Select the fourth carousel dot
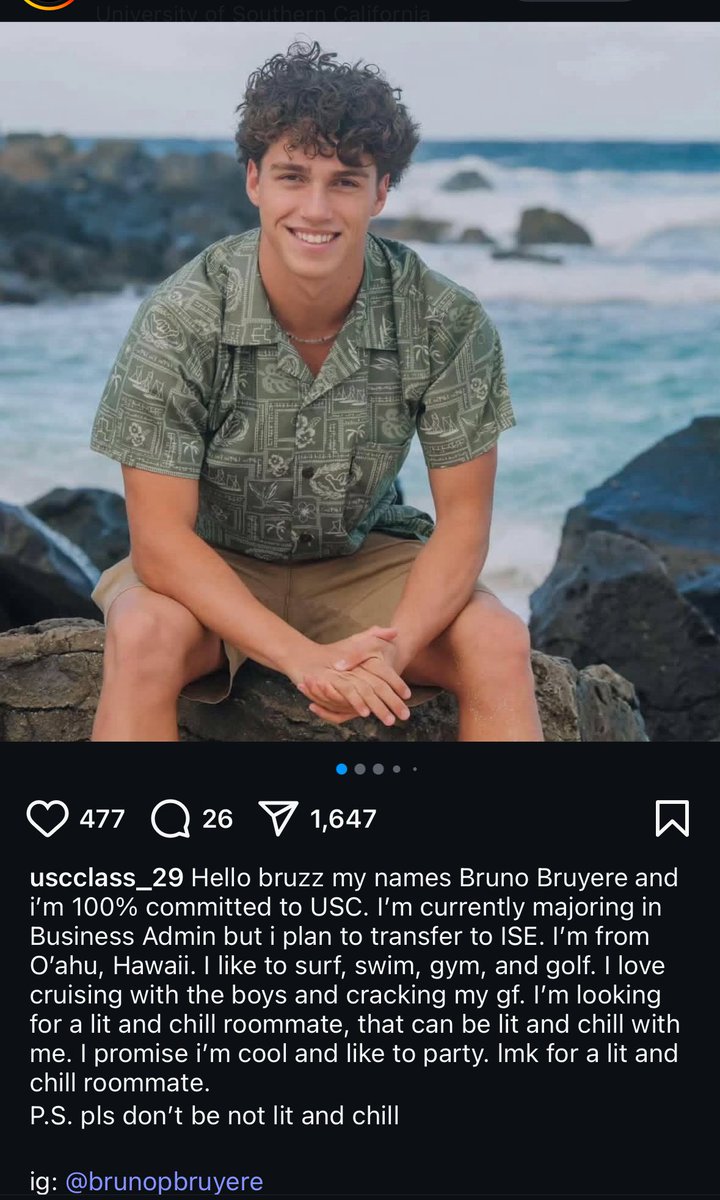720x1200 pixels. 397,769
